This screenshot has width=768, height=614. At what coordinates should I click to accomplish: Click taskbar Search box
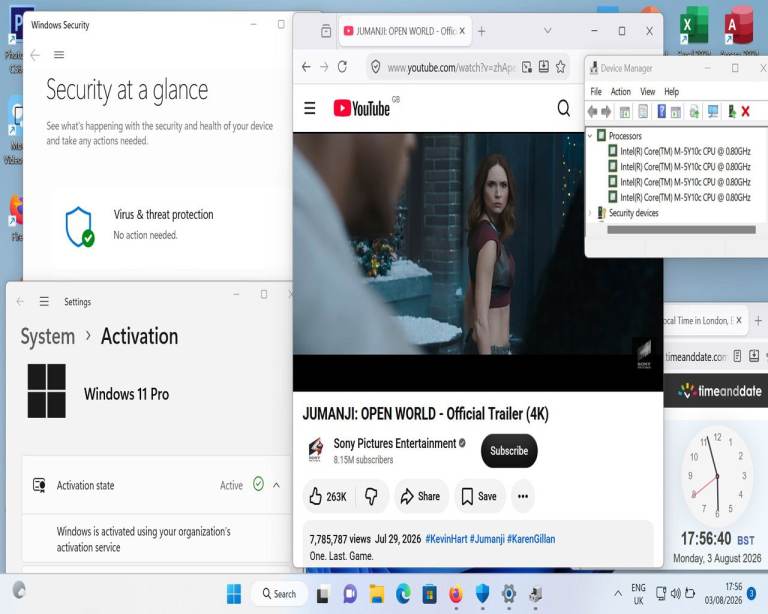tap(279, 594)
